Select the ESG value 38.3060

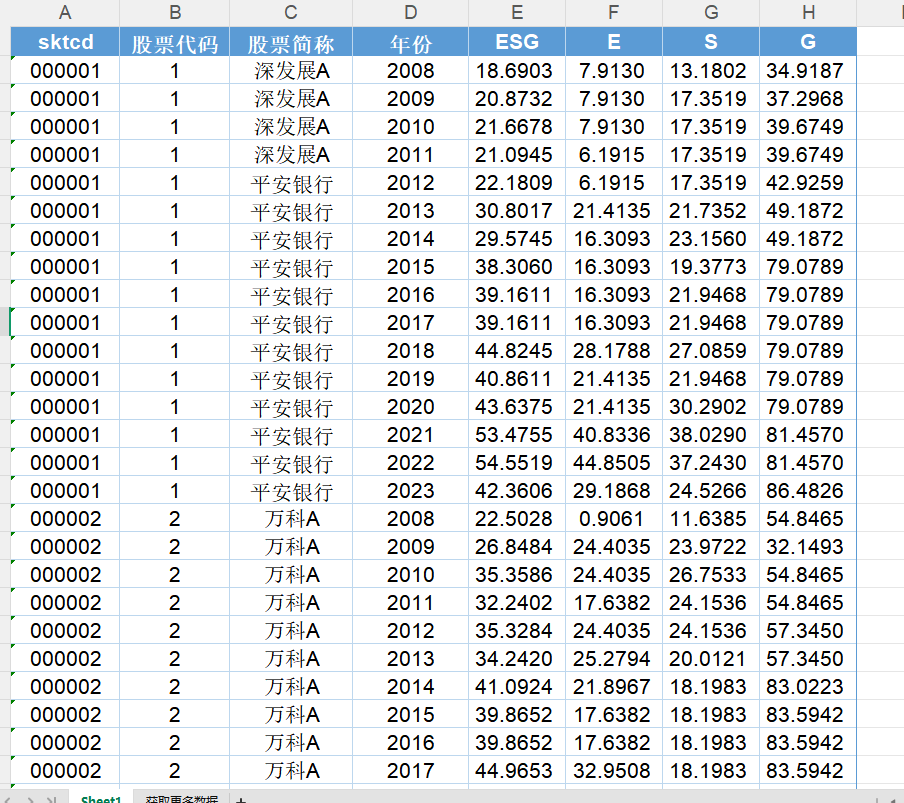point(517,266)
